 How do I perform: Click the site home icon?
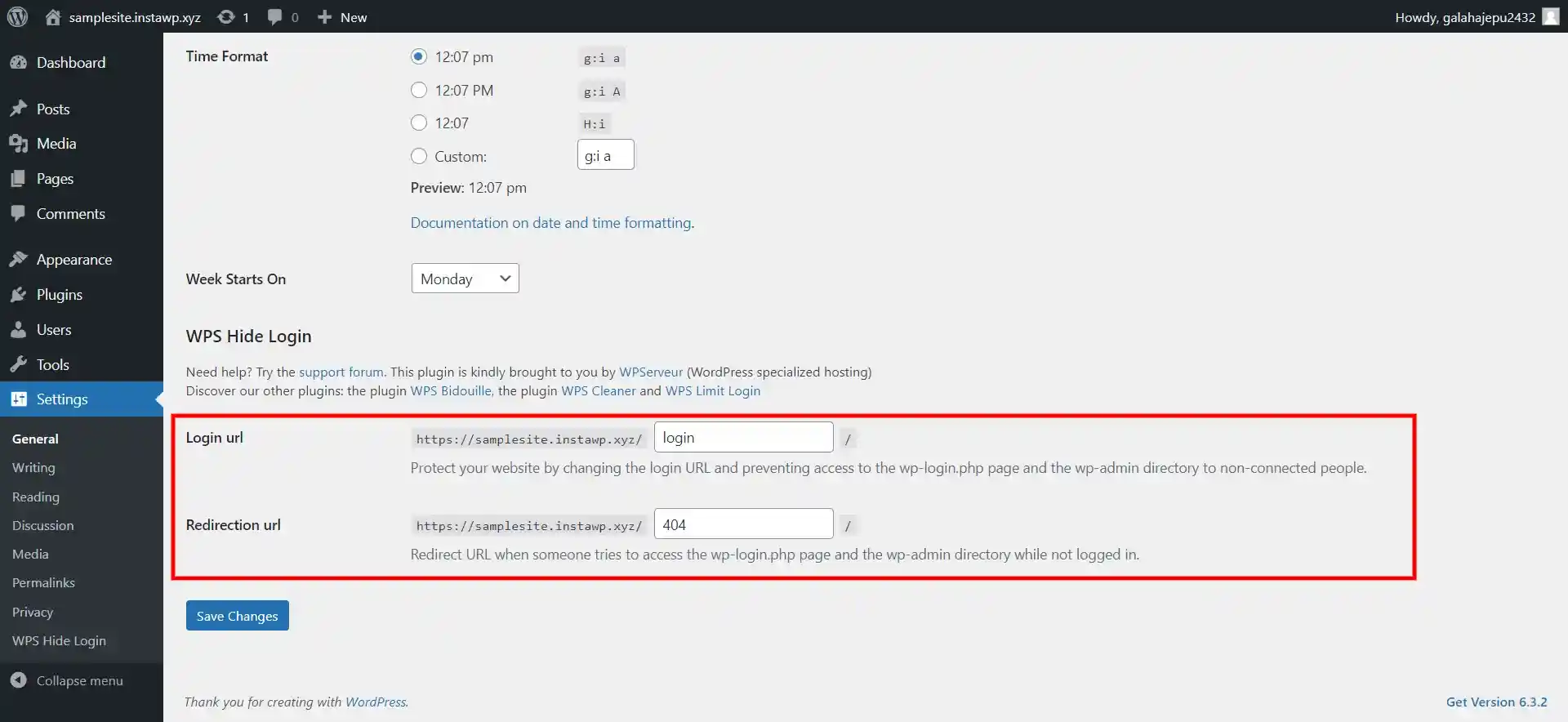coord(53,16)
